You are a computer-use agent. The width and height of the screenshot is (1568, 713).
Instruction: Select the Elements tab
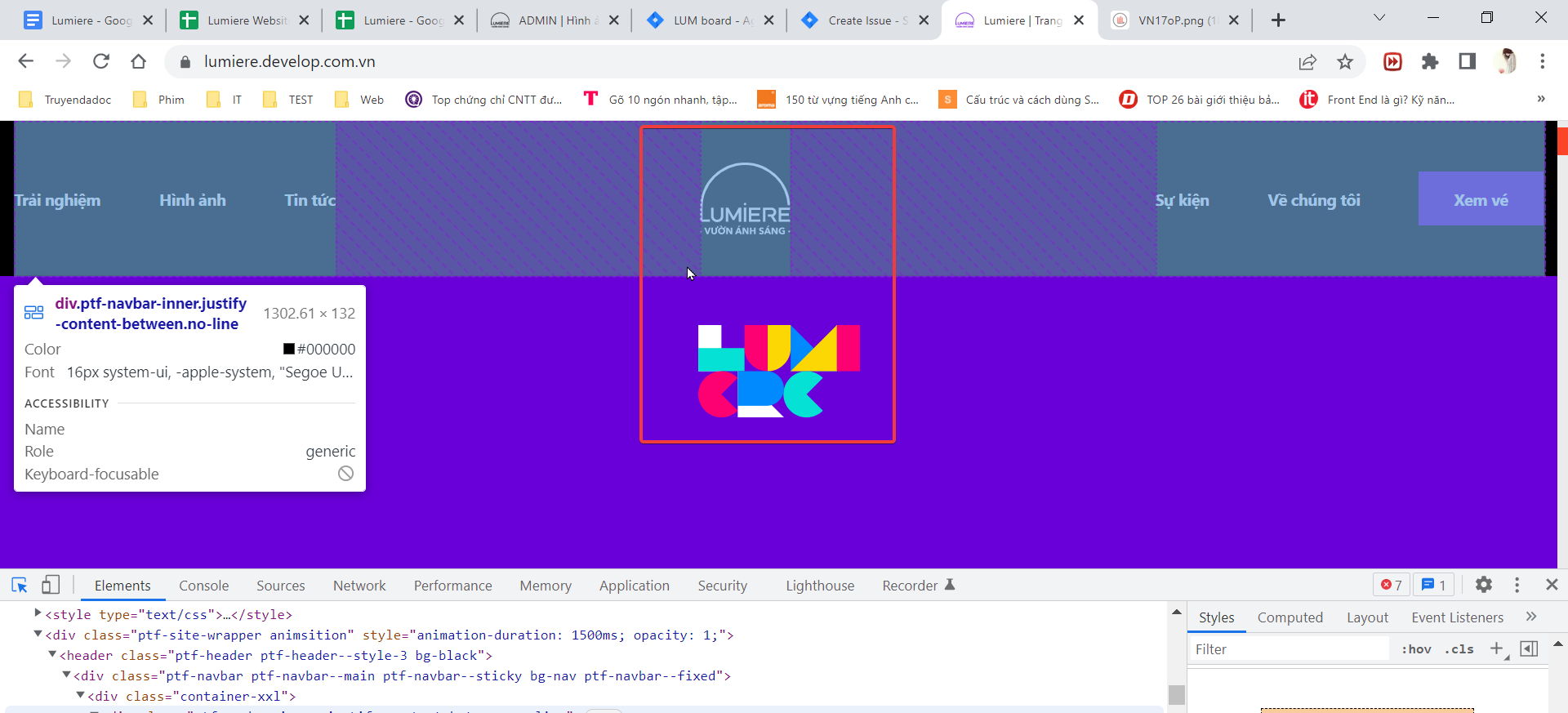pos(122,586)
